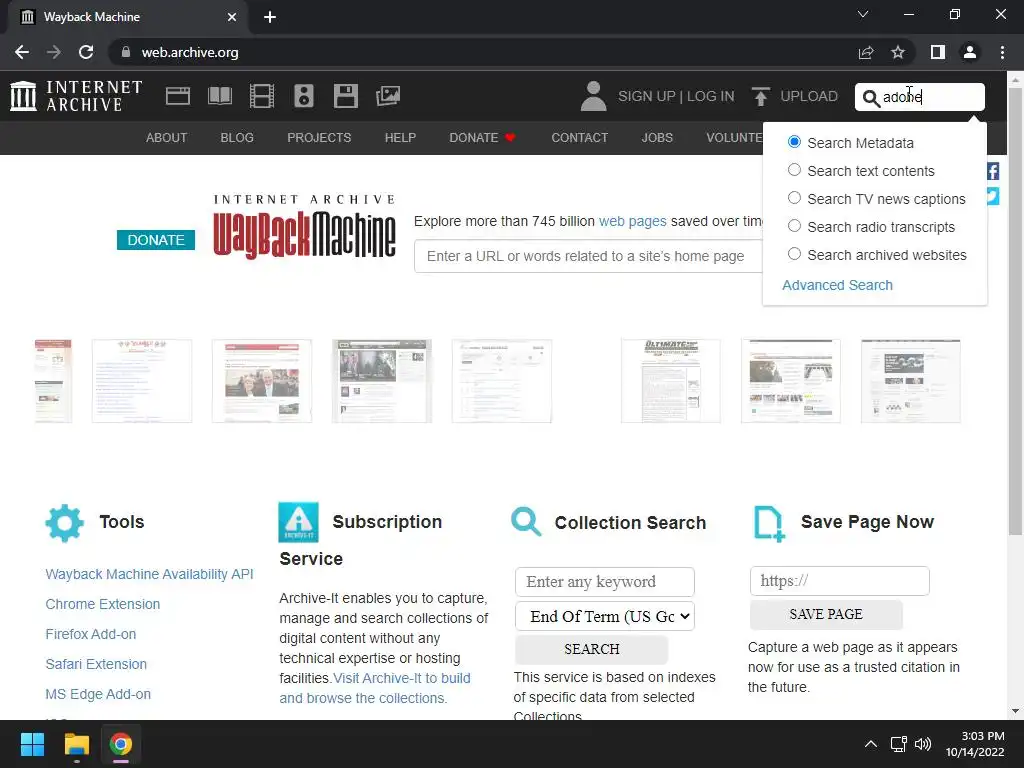Open the HELP menu item
This screenshot has height=768, width=1024.
click(x=400, y=138)
